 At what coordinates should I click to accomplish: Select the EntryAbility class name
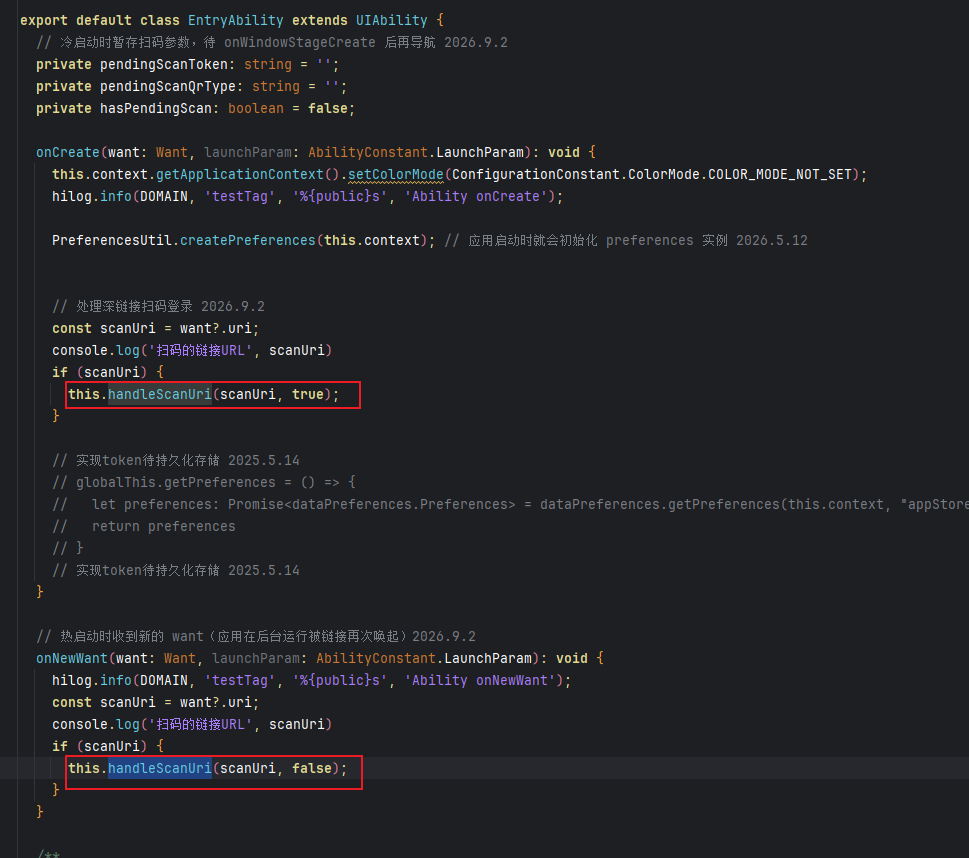(235, 20)
